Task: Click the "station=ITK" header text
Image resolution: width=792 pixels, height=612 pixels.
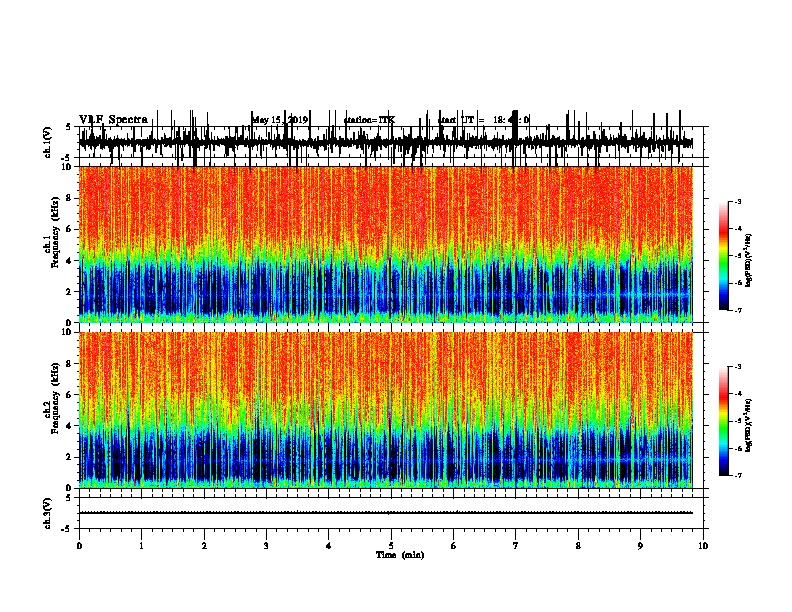Action: (x=369, y=120)
